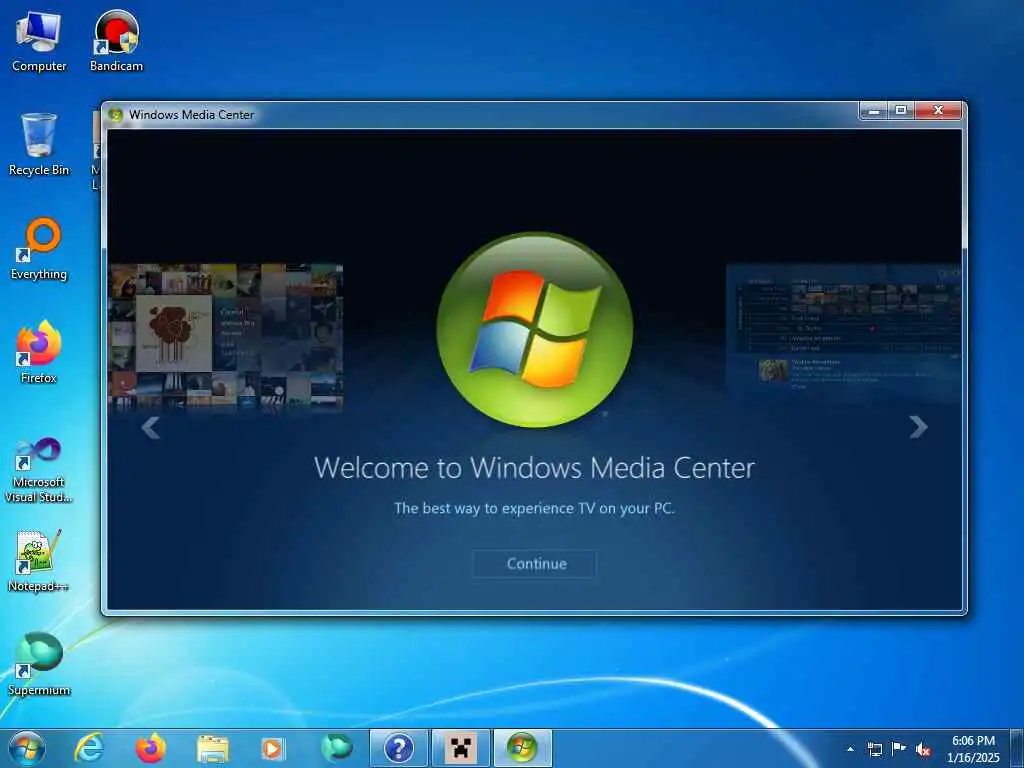Maximize the Windows Media Center window

coord(901,111)
